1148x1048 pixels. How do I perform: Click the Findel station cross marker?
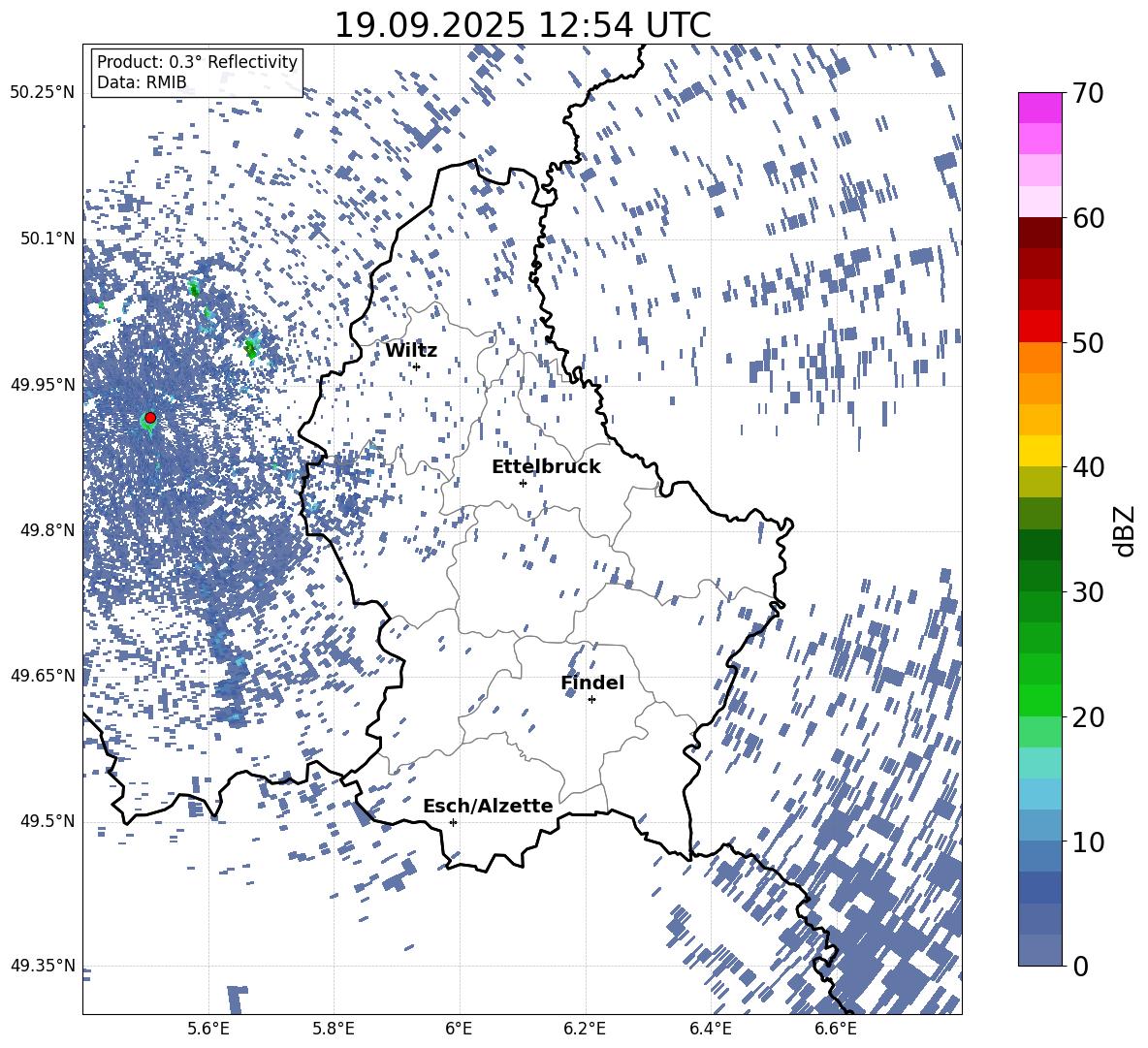[x=591, y=700]
